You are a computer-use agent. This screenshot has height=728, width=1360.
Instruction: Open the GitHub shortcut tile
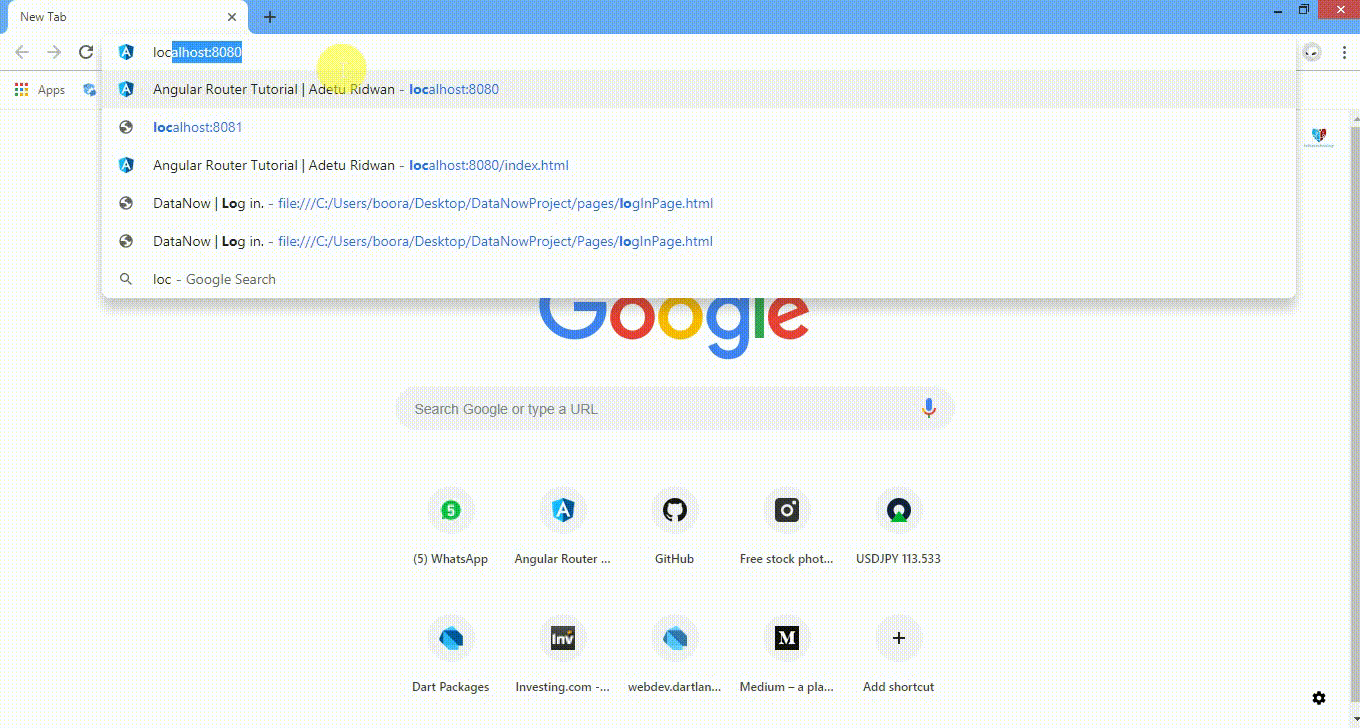(x=674, y=528)
